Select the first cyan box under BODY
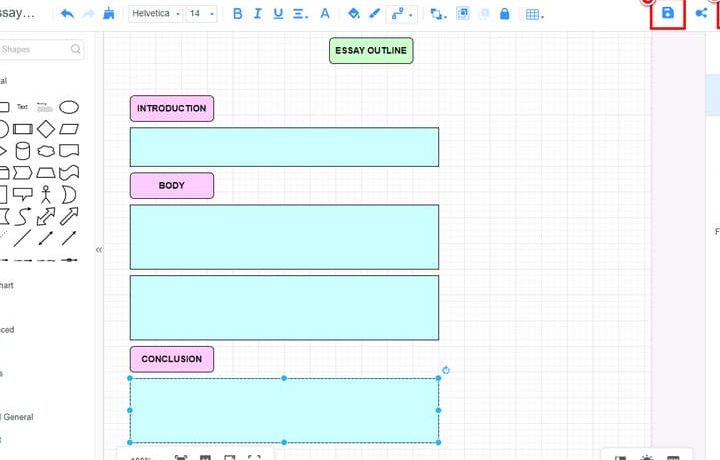 (x=284, y=237)
